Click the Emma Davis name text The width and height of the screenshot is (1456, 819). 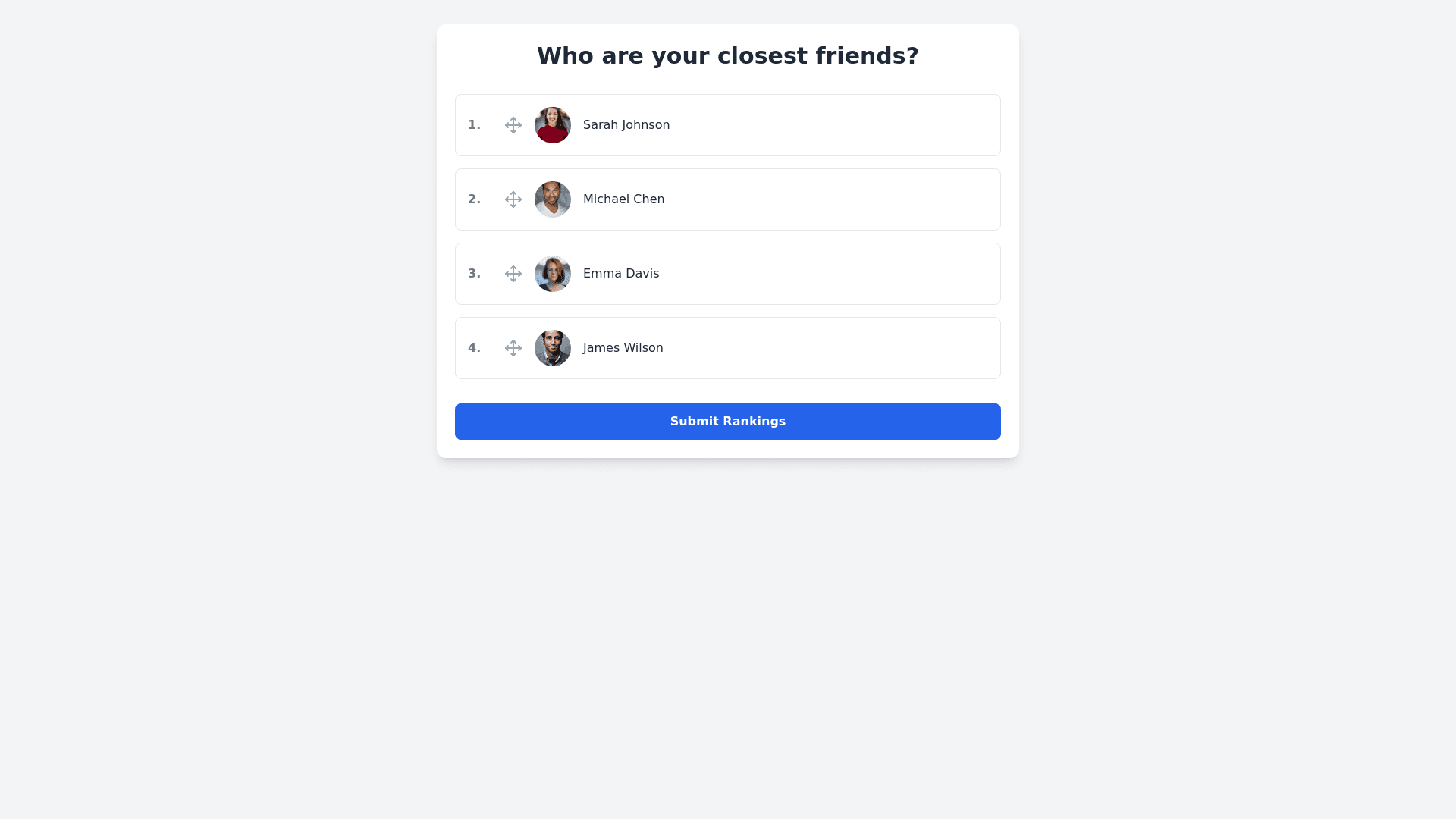click(x=621, y=274)
